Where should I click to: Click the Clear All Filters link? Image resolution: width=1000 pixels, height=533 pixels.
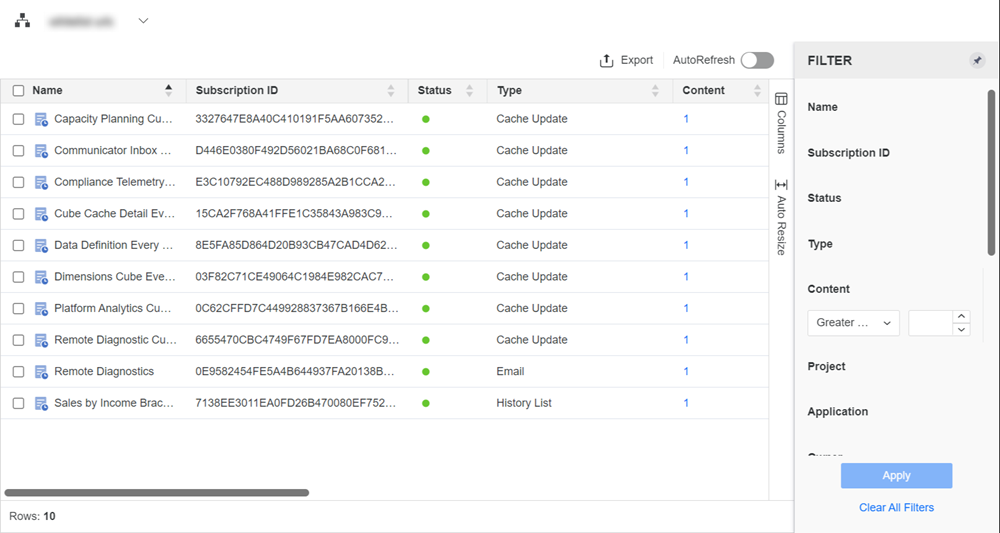point(896,508)
